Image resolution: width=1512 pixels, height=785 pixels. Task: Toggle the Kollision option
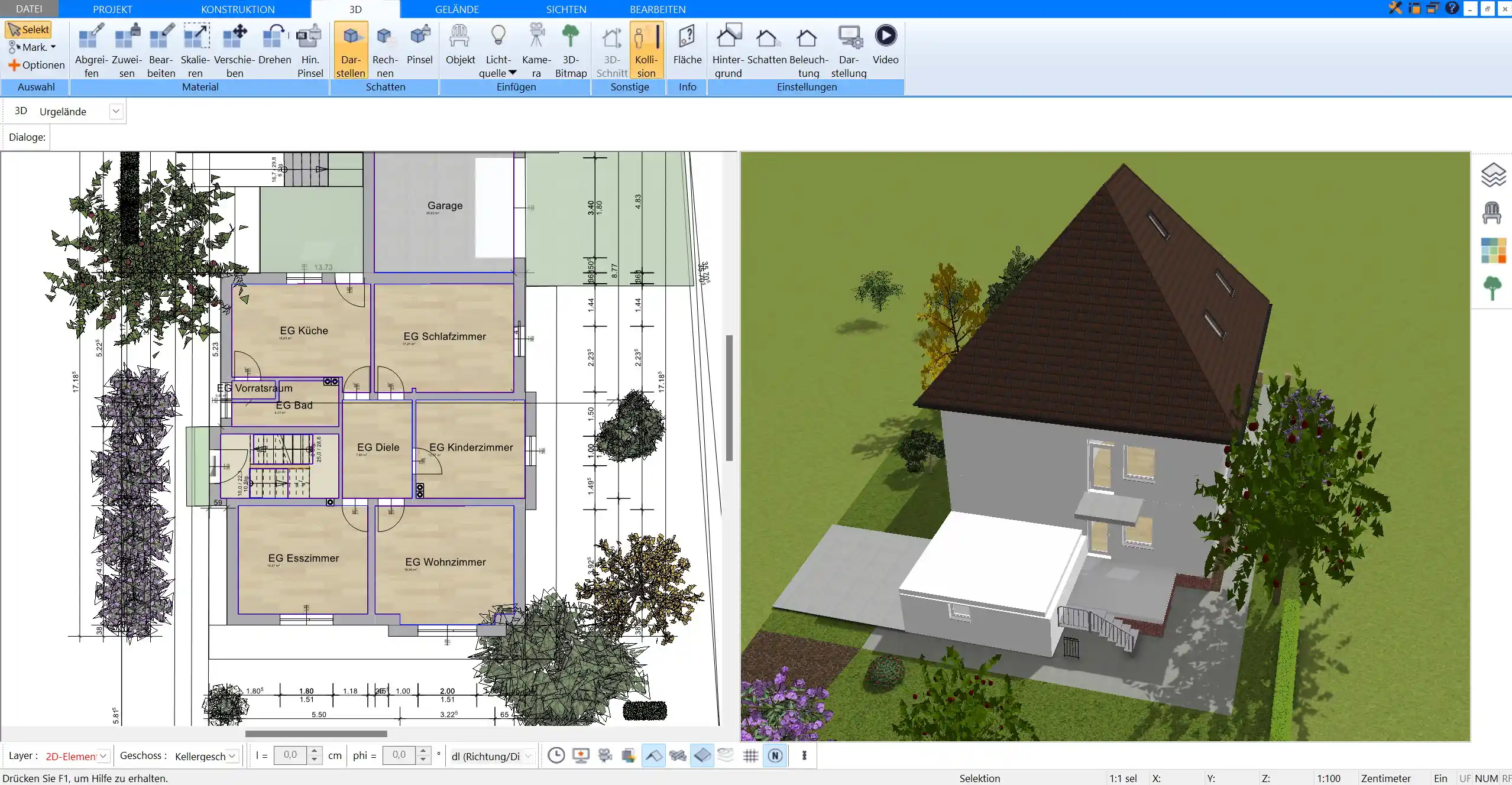(646, 50)
